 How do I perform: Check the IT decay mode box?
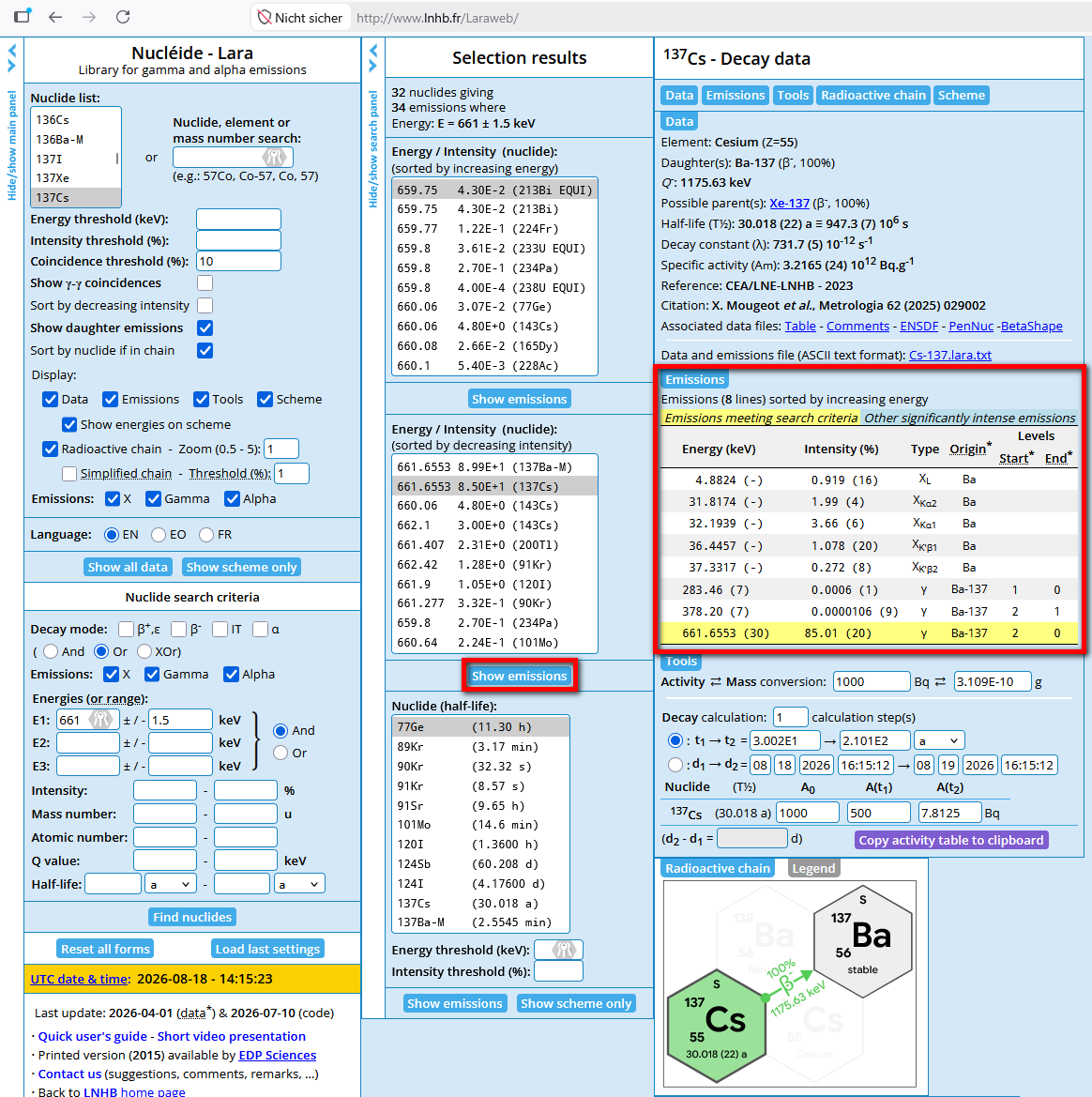pos(220,629)
